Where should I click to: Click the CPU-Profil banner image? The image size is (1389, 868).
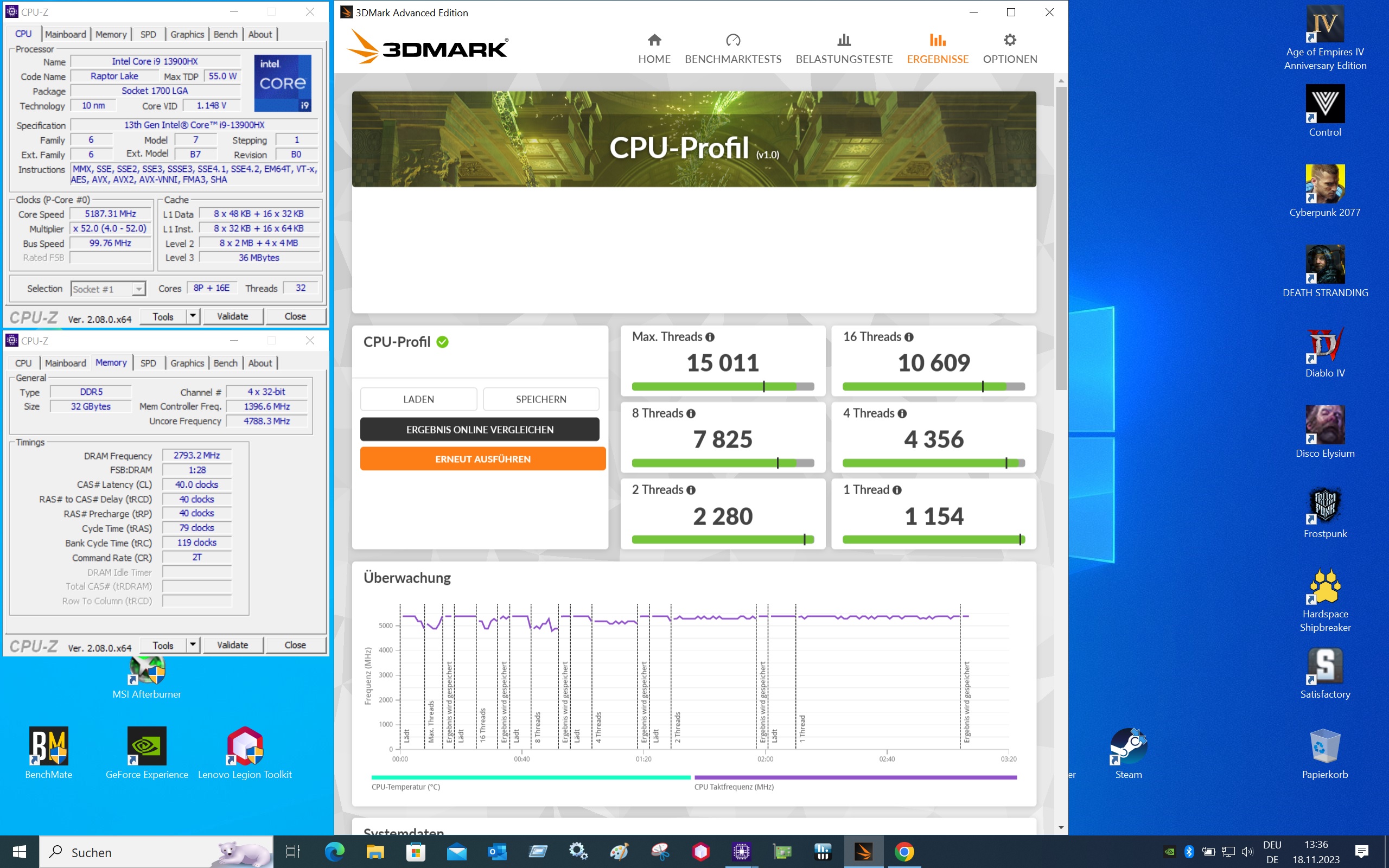point(694,139)
